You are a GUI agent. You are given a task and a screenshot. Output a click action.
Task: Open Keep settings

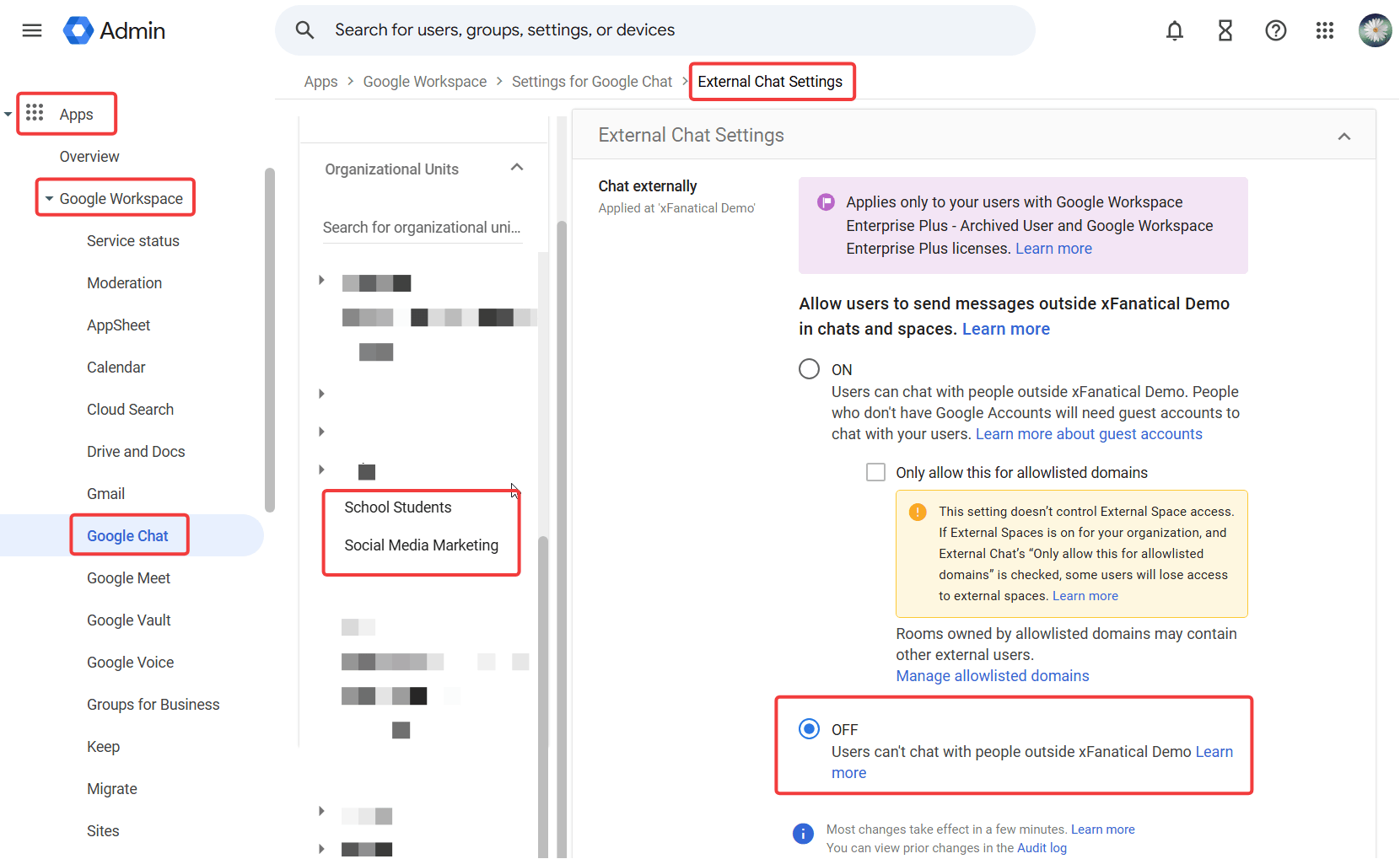(x=103, y=747)
